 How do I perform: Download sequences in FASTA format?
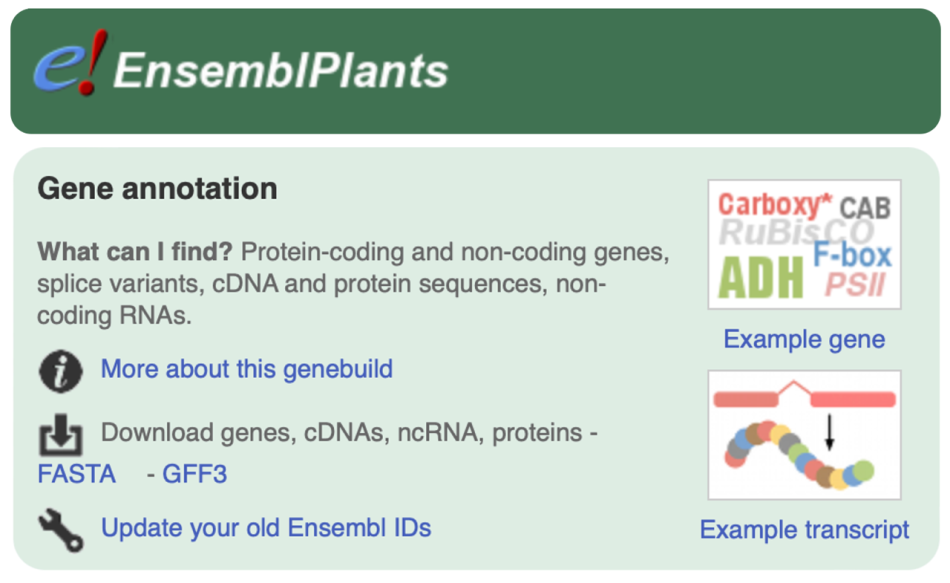[x=76, y=474]
